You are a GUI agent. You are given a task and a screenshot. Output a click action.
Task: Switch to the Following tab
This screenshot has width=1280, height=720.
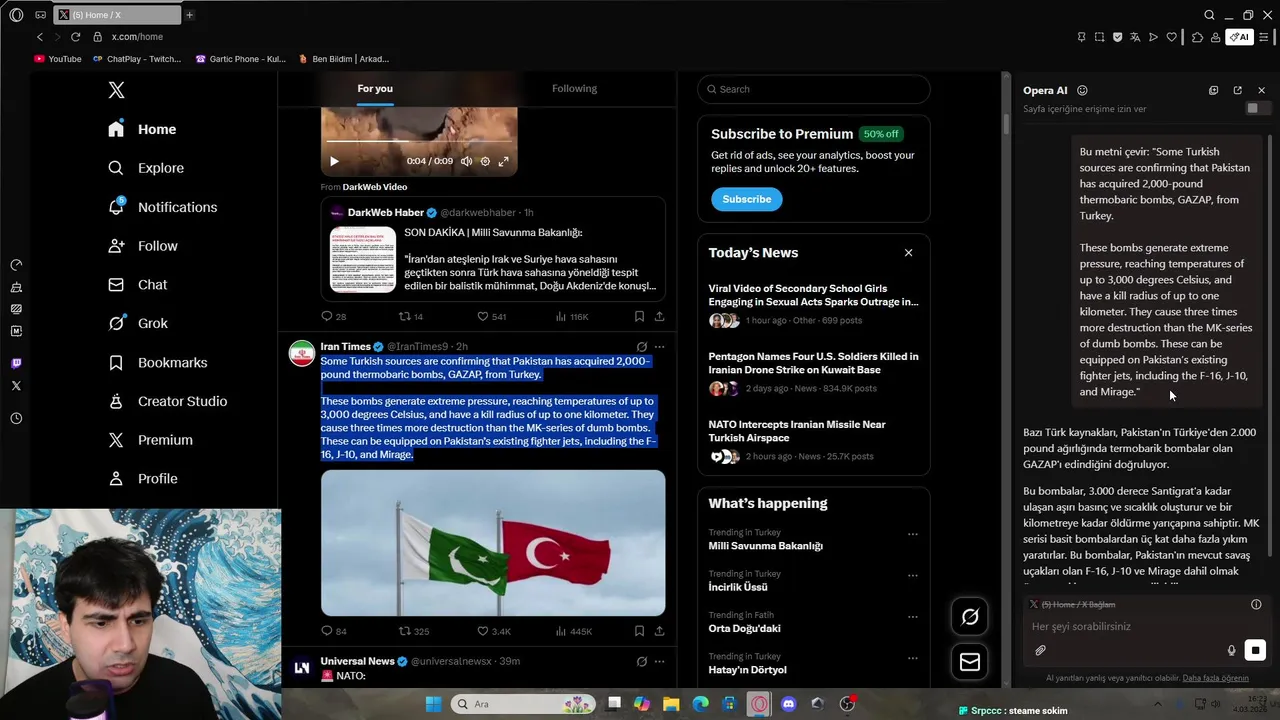point(574,88)
